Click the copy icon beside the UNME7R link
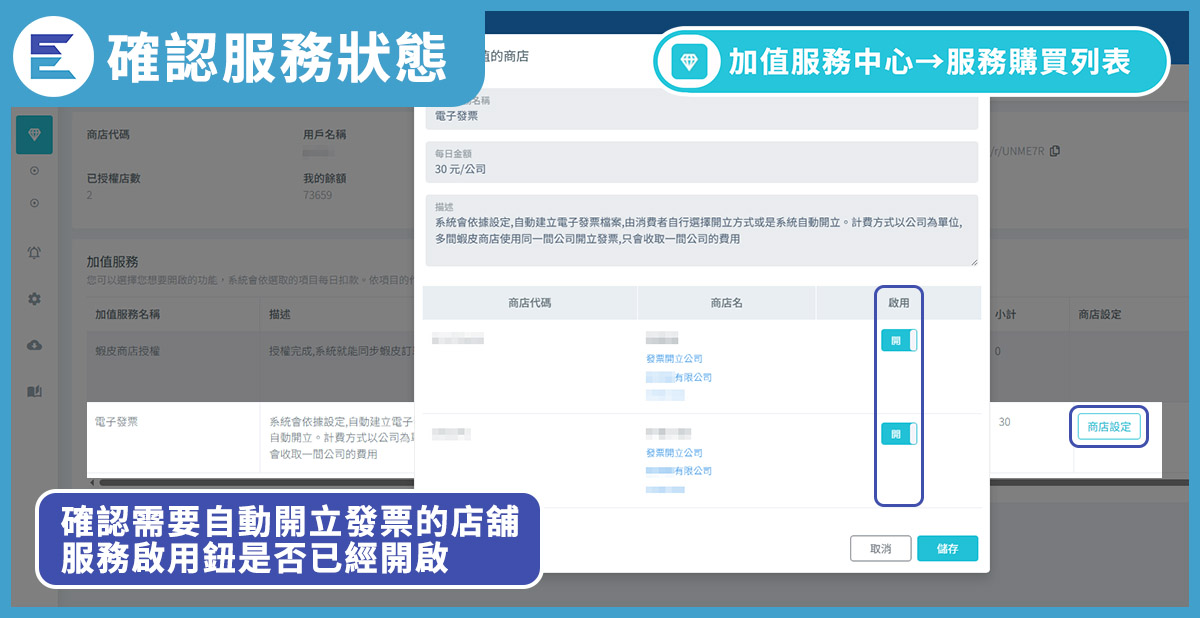The image size is (1200, 618). click(1055, 151)
